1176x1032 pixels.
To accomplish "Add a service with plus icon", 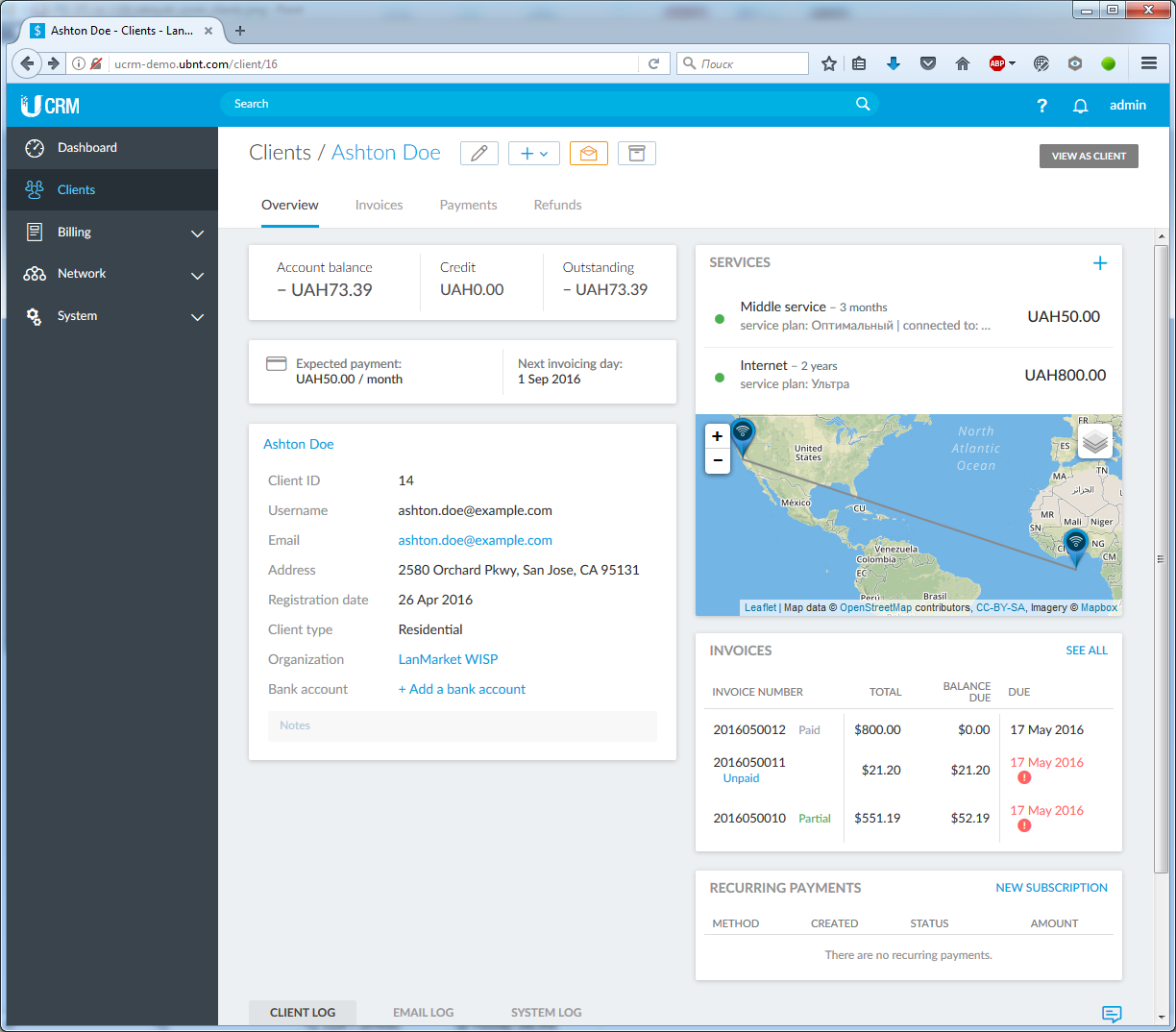I will pos(1100,263).
